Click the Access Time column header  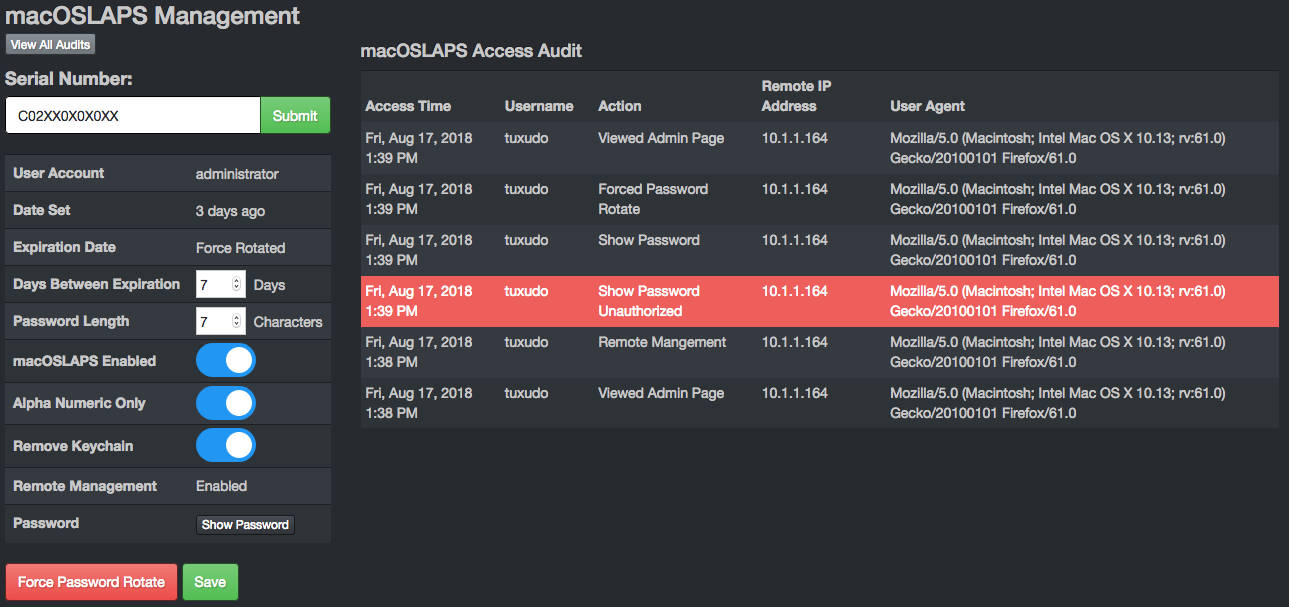point(408,106)
